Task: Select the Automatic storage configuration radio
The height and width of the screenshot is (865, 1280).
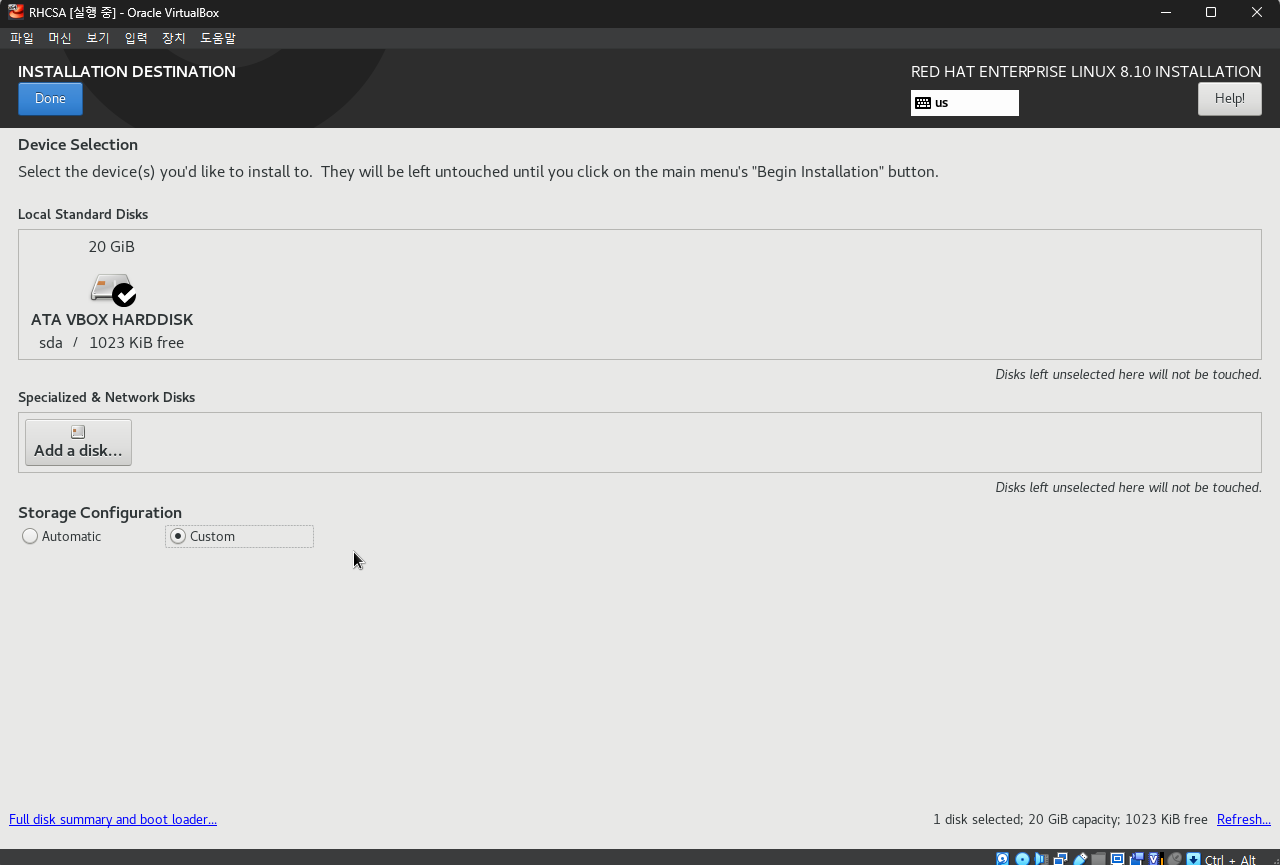Action: pyautogui.click(x=61, y=536)
